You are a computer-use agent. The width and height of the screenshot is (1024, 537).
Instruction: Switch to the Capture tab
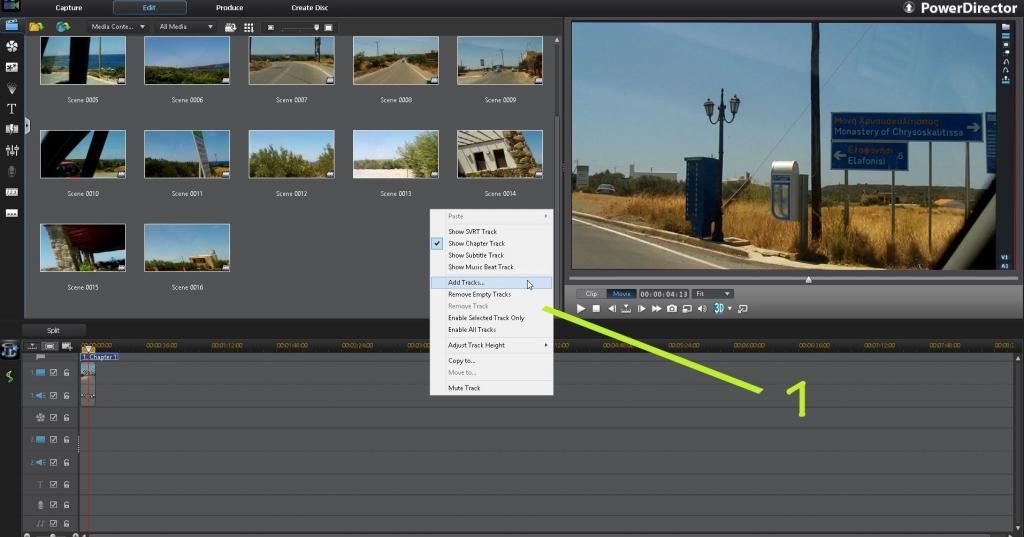[69, 8]
